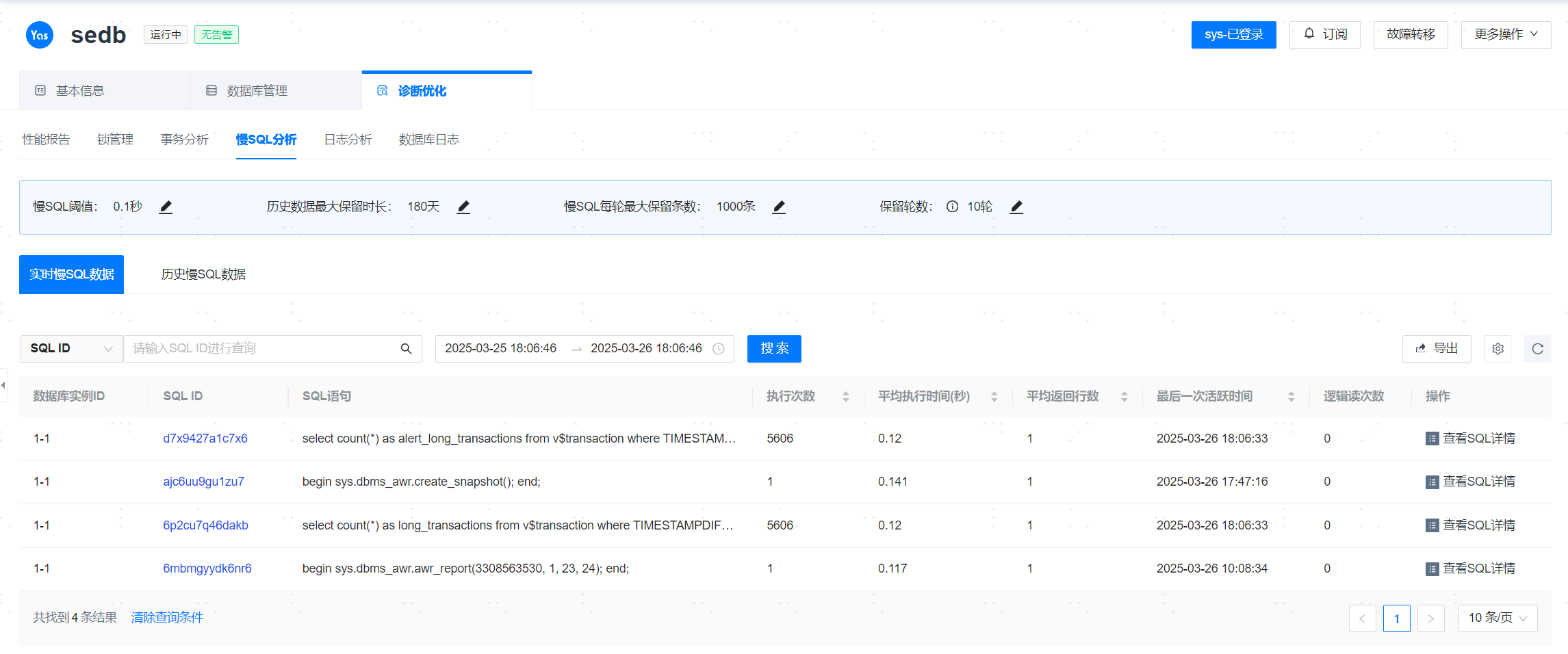The width and height of the screenshot is (1568, 654).
Task: Click the search magnifier in SQL ID field
Action: point(406,349)
